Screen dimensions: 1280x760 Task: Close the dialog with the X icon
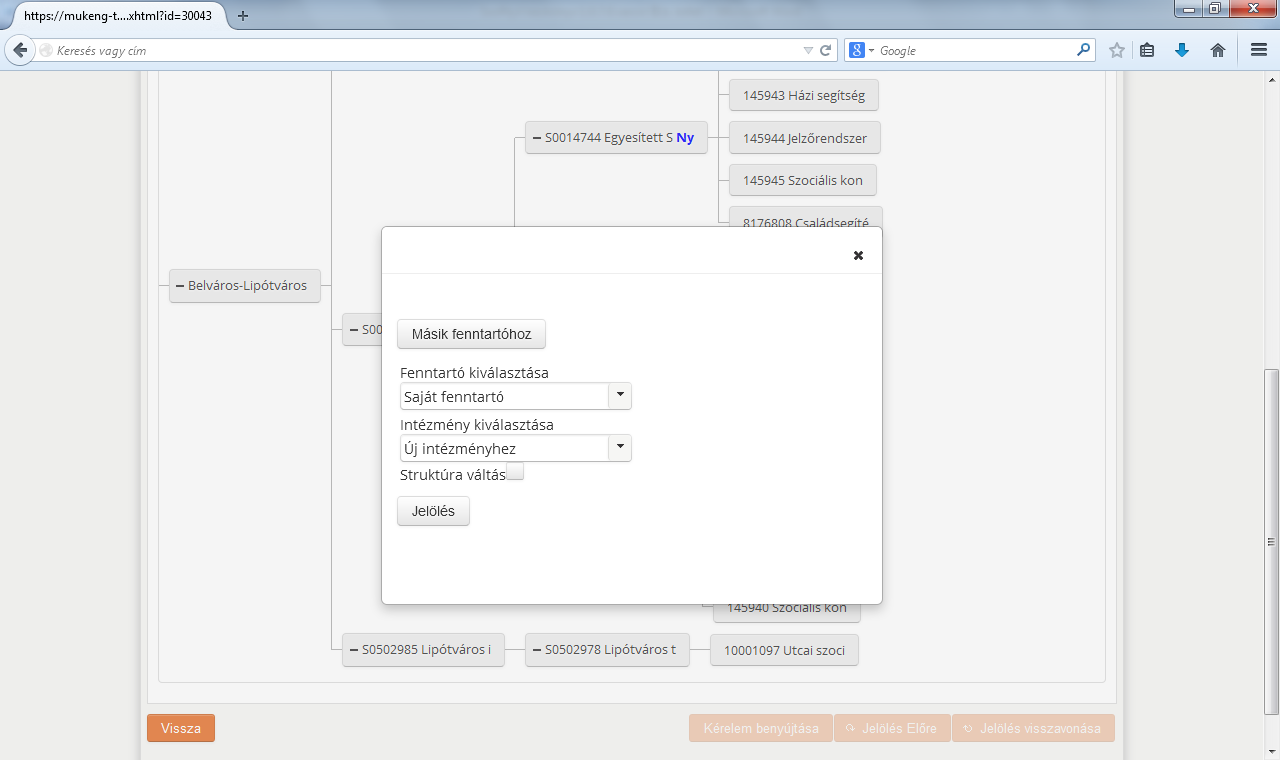(858, 256)
